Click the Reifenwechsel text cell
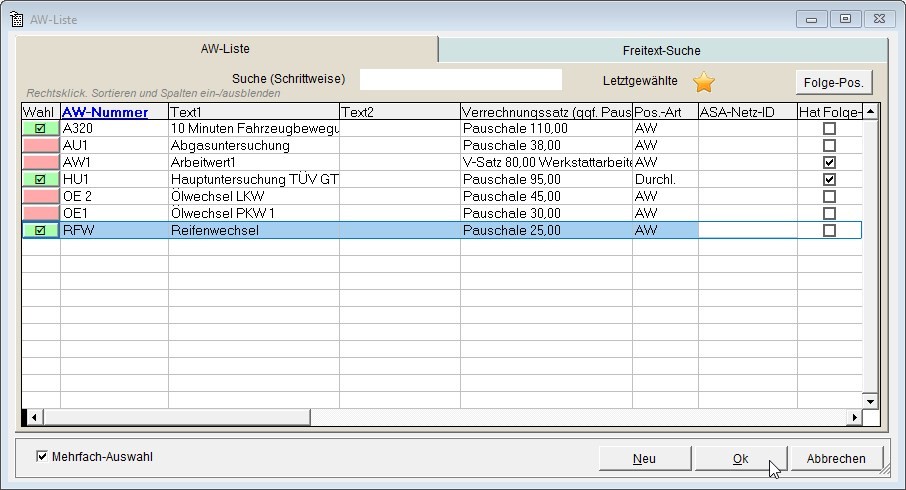Screen dimensions: 906x490 click(254, 230)
